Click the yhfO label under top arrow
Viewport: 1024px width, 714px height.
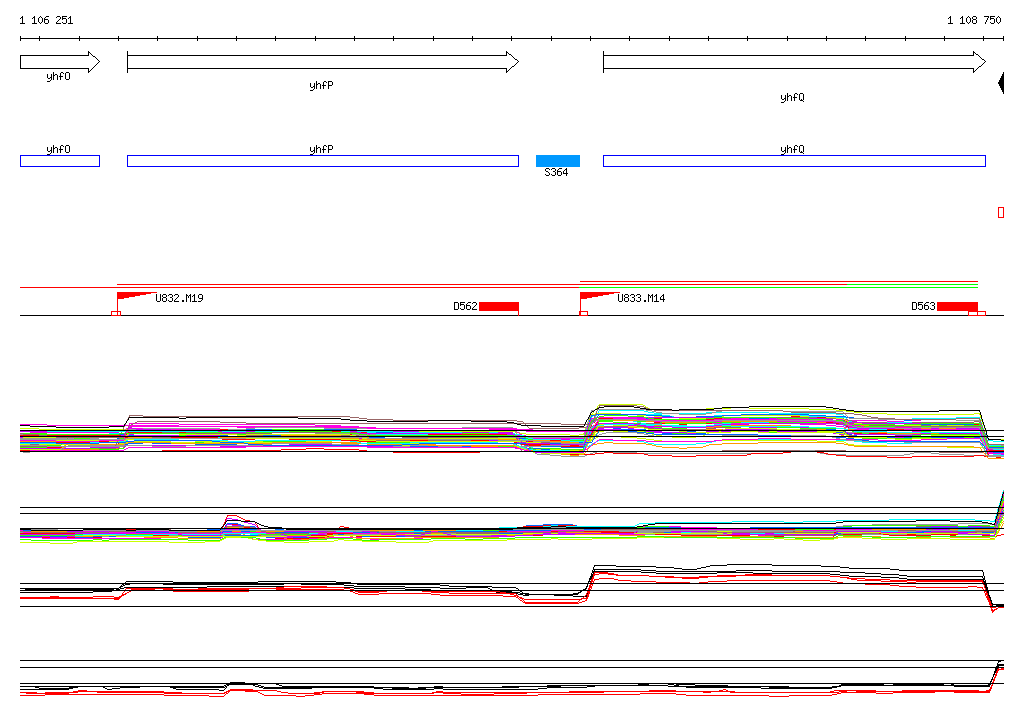(x=58, y=77)
